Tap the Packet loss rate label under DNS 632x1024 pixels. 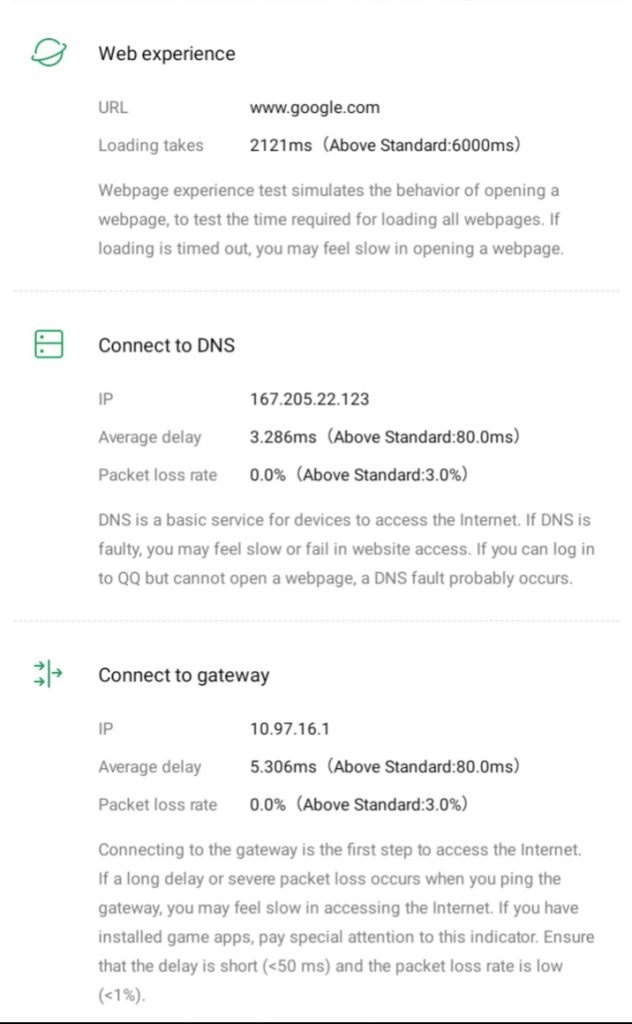pos(157,475)
